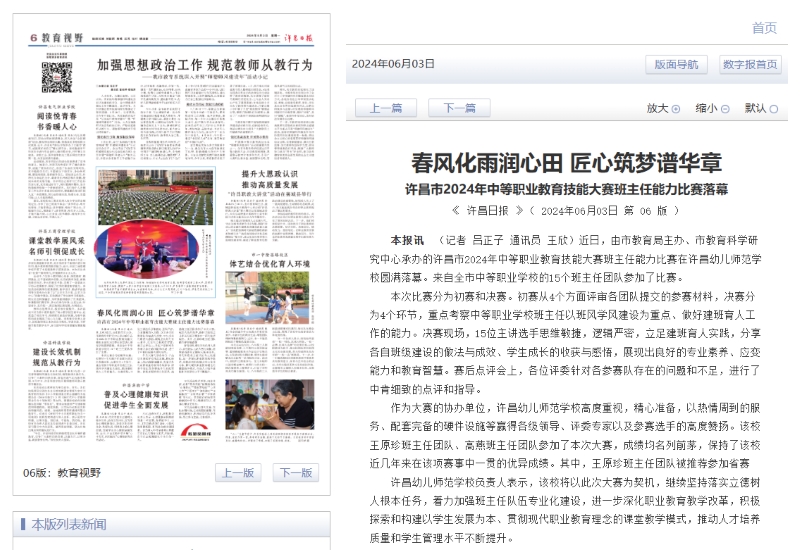This screenshot has height=550, width=800.
Task: Click the 本版列表新闻 section header
Action: [x=68, y=524]
